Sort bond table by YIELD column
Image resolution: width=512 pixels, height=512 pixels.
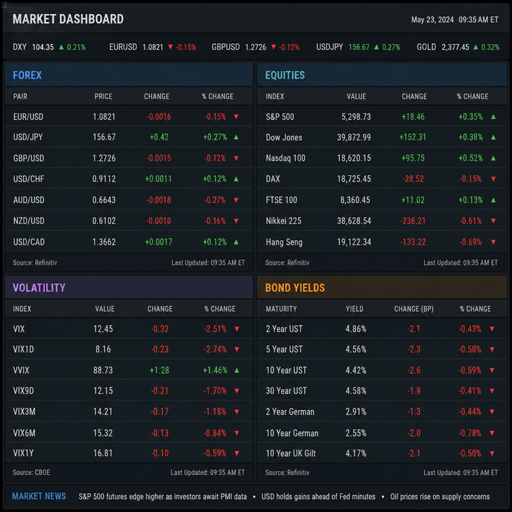coord(355,309)
